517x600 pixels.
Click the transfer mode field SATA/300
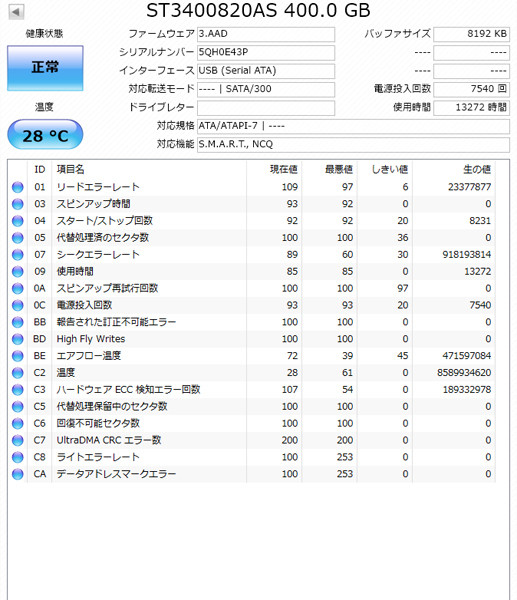pos(266,89)
